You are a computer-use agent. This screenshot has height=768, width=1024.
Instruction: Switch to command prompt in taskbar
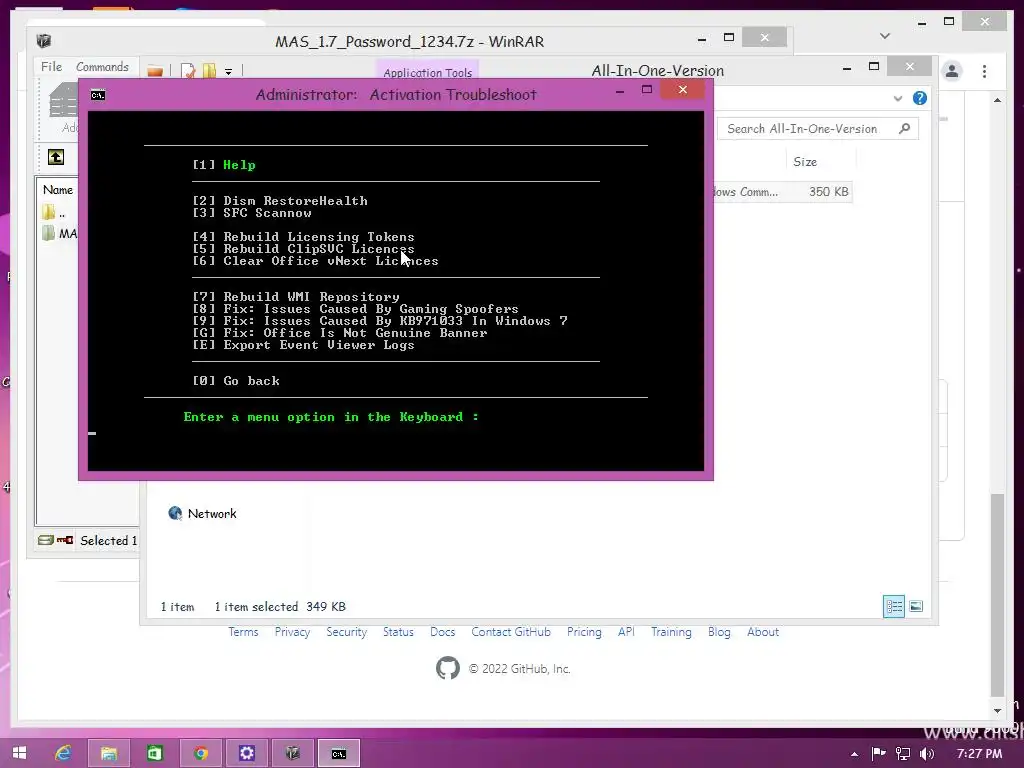pos(338,753)
